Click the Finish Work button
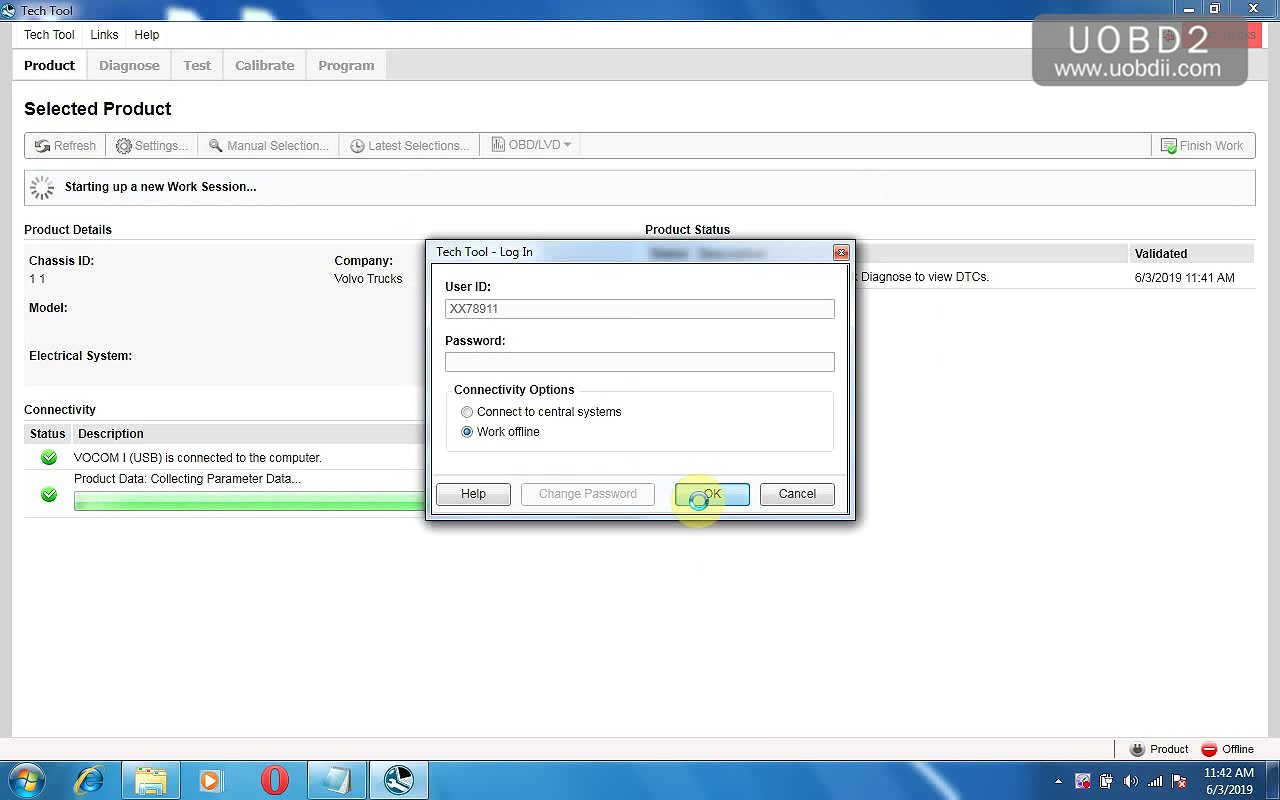This screenshot has width=1280, height=800. (x=1202, y=145)
